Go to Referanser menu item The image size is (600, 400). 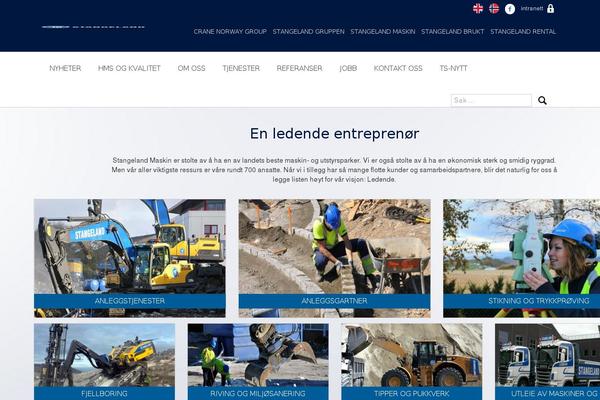point(299,68)
